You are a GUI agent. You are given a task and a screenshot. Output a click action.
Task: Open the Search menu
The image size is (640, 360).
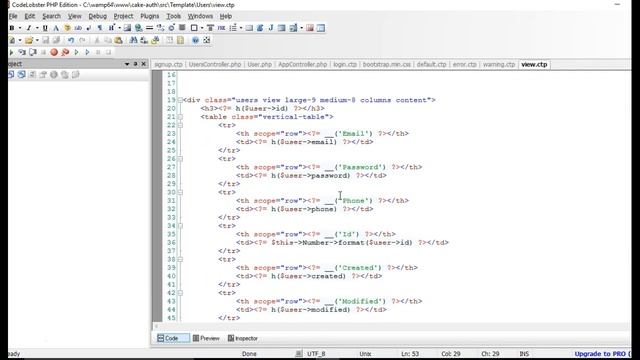(x=51, y=16)
